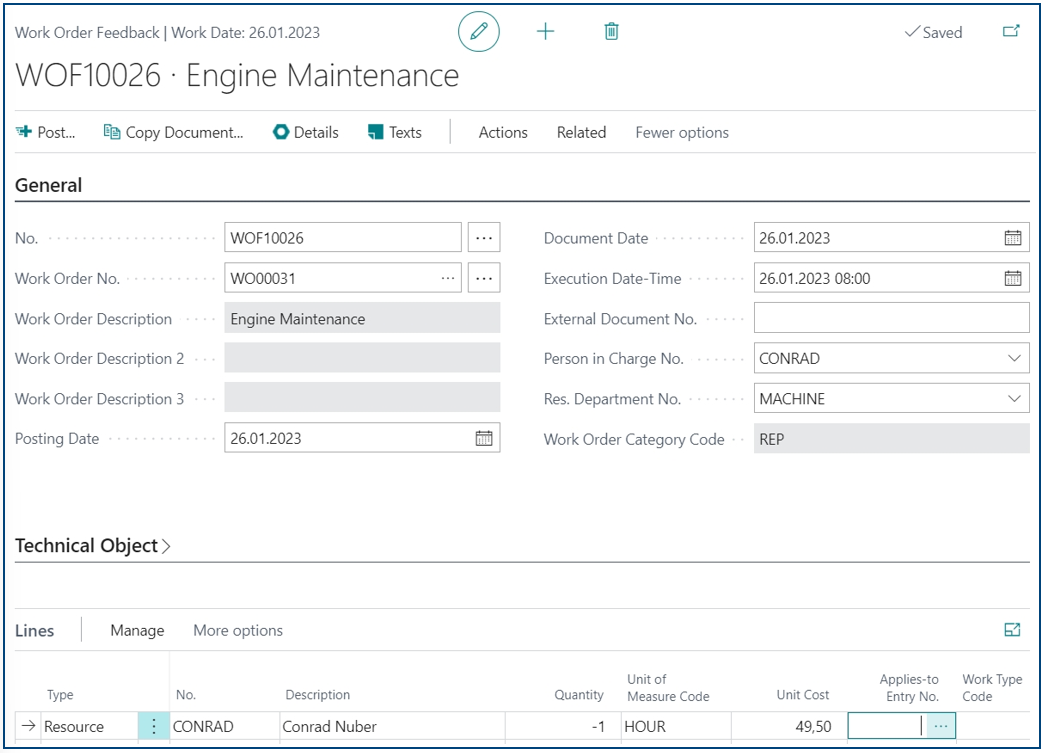Open the Actions menu
Viewport: 1045px width, 753px height.
click(x=503, y=133)
